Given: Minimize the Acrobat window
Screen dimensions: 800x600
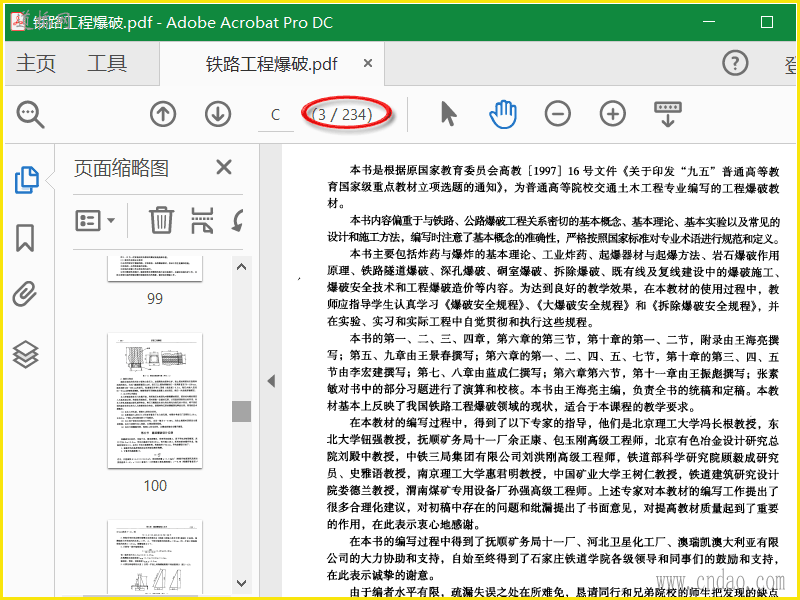Looking at the screenshot, I should coord(709,22).
